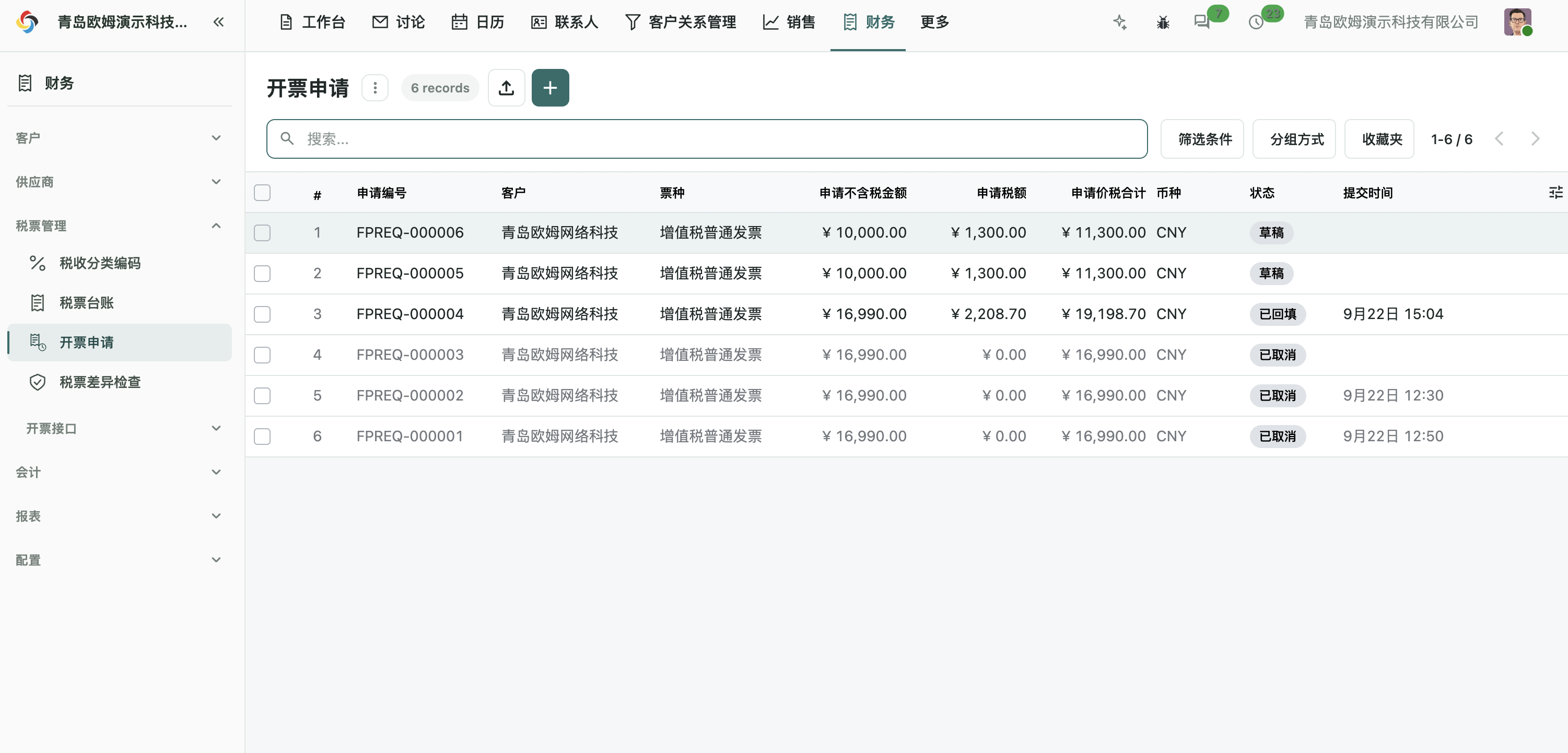This screenshot has height=753, width=1568.
Task: Check the row FPREQ-000004 checkbox
Action: pos(262,314)
